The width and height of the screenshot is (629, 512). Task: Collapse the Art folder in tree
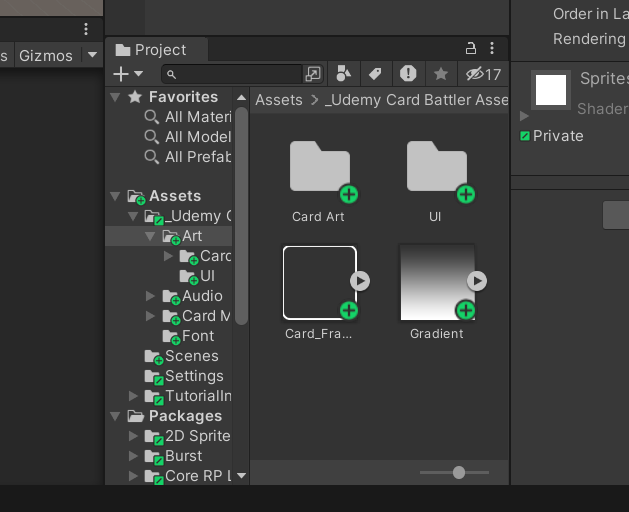click(150, 236)
